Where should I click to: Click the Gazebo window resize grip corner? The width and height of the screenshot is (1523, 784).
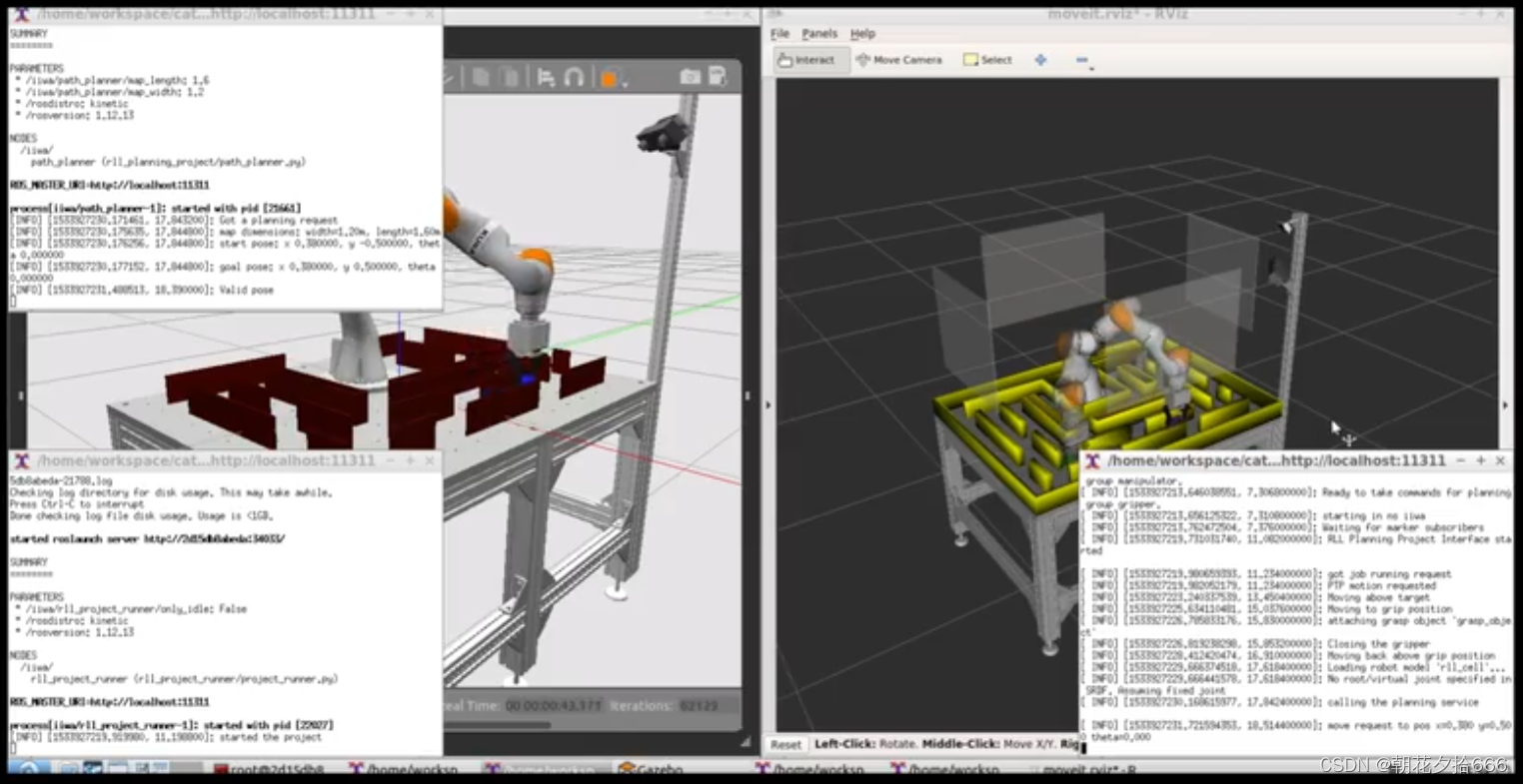[746, 741]
